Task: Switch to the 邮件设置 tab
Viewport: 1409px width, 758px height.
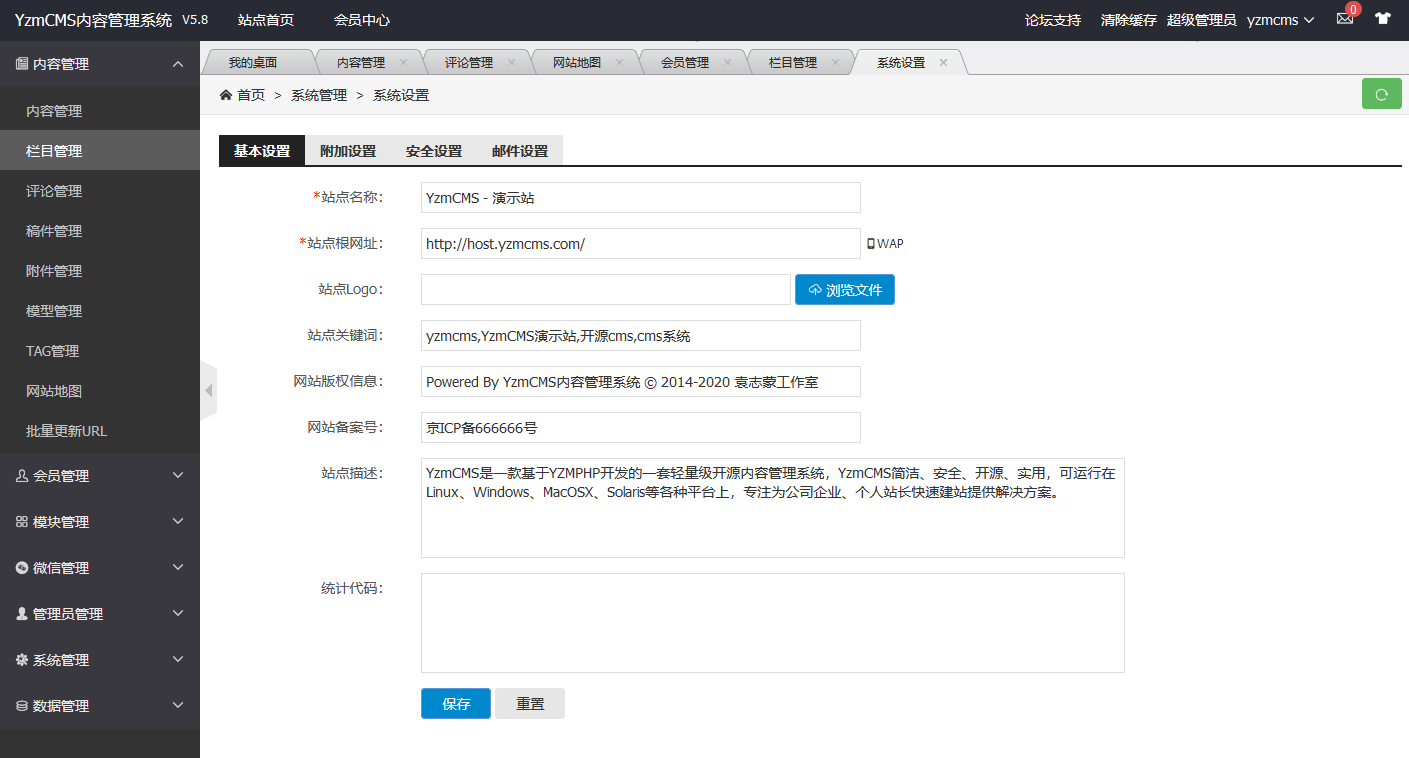Action: coord(520,151)
